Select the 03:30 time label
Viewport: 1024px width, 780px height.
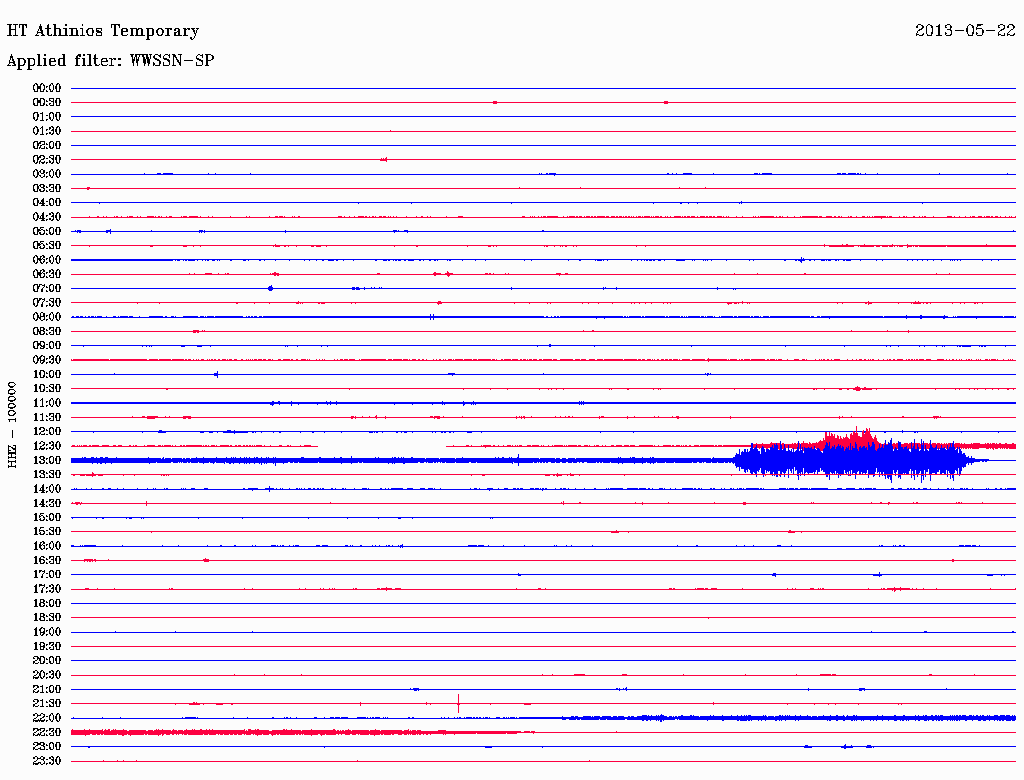point(47,188)
